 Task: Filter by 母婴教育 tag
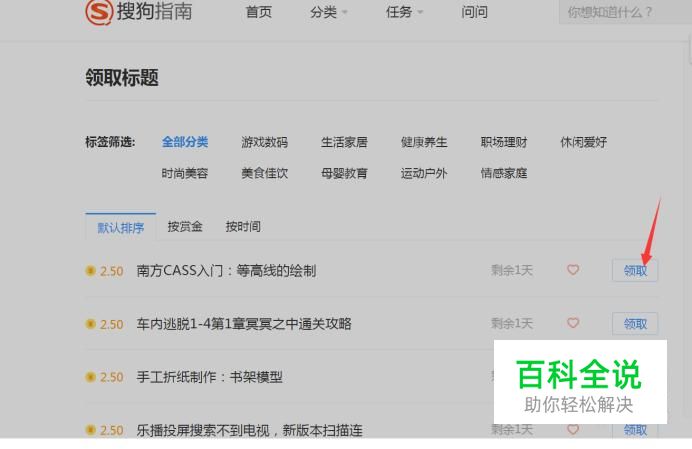[344, 173]
